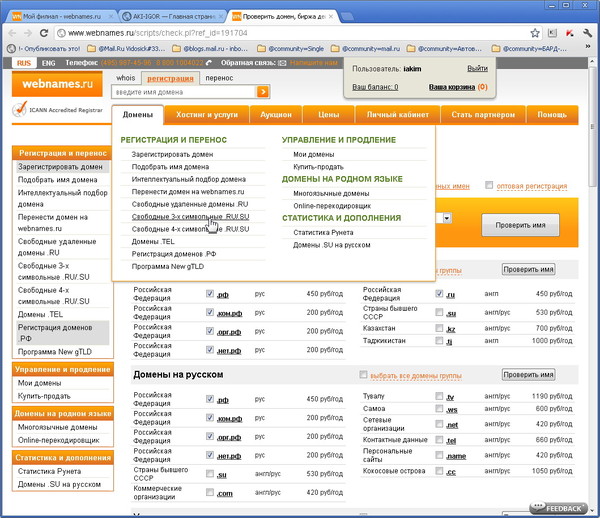
Task: Go back with the browser back arrow
Action: pos(12,33)
